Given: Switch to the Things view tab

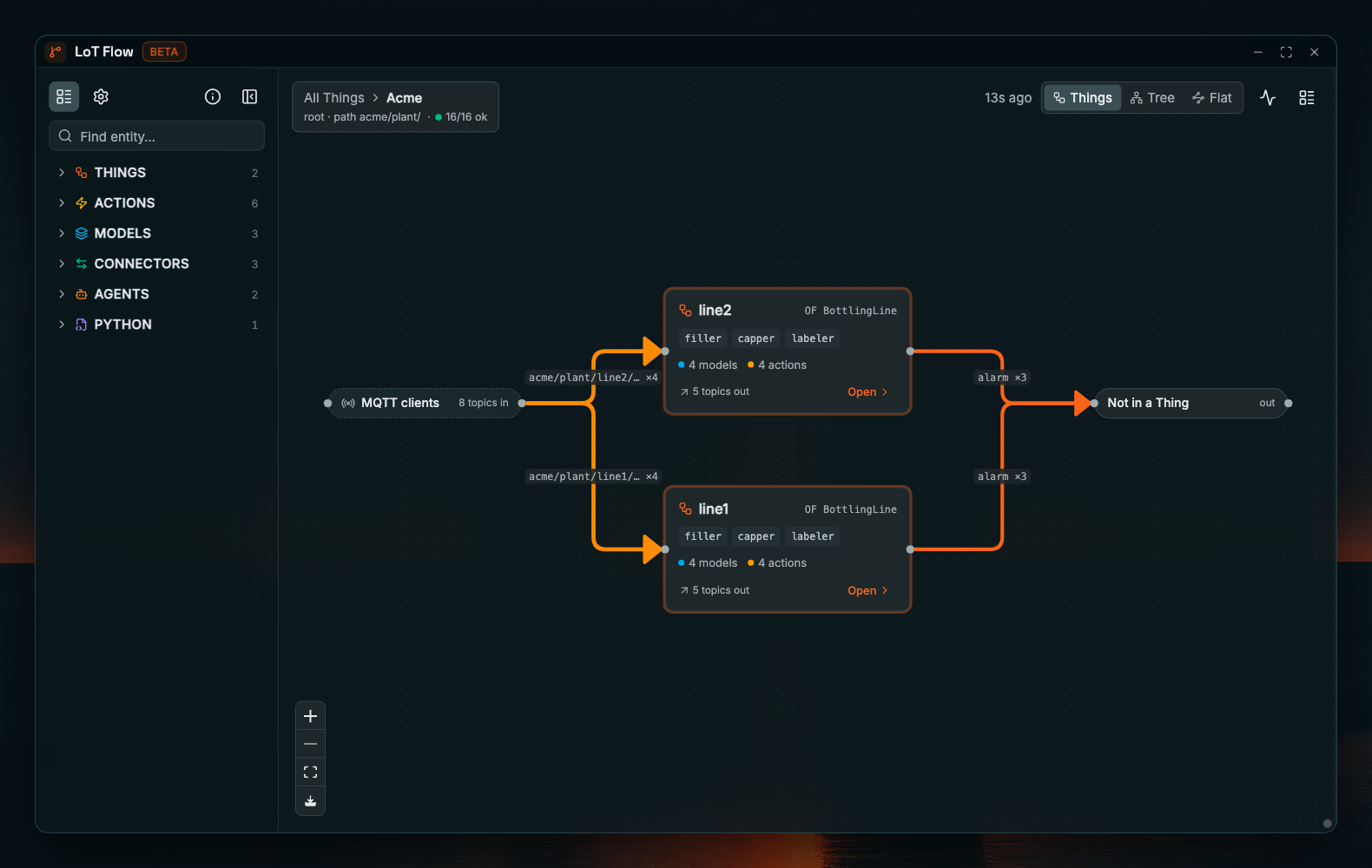Looking at the screenshot, I should coord(1082,98).
